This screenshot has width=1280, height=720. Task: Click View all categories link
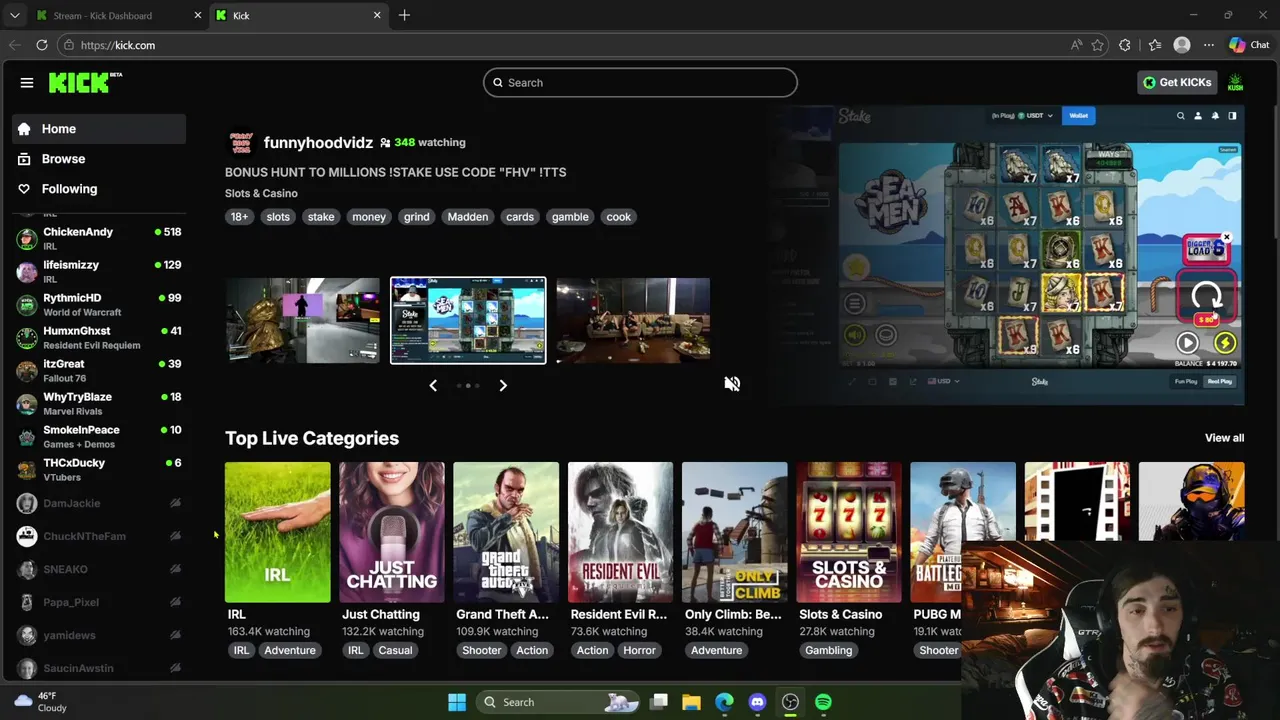click(x=1224, y=438)
